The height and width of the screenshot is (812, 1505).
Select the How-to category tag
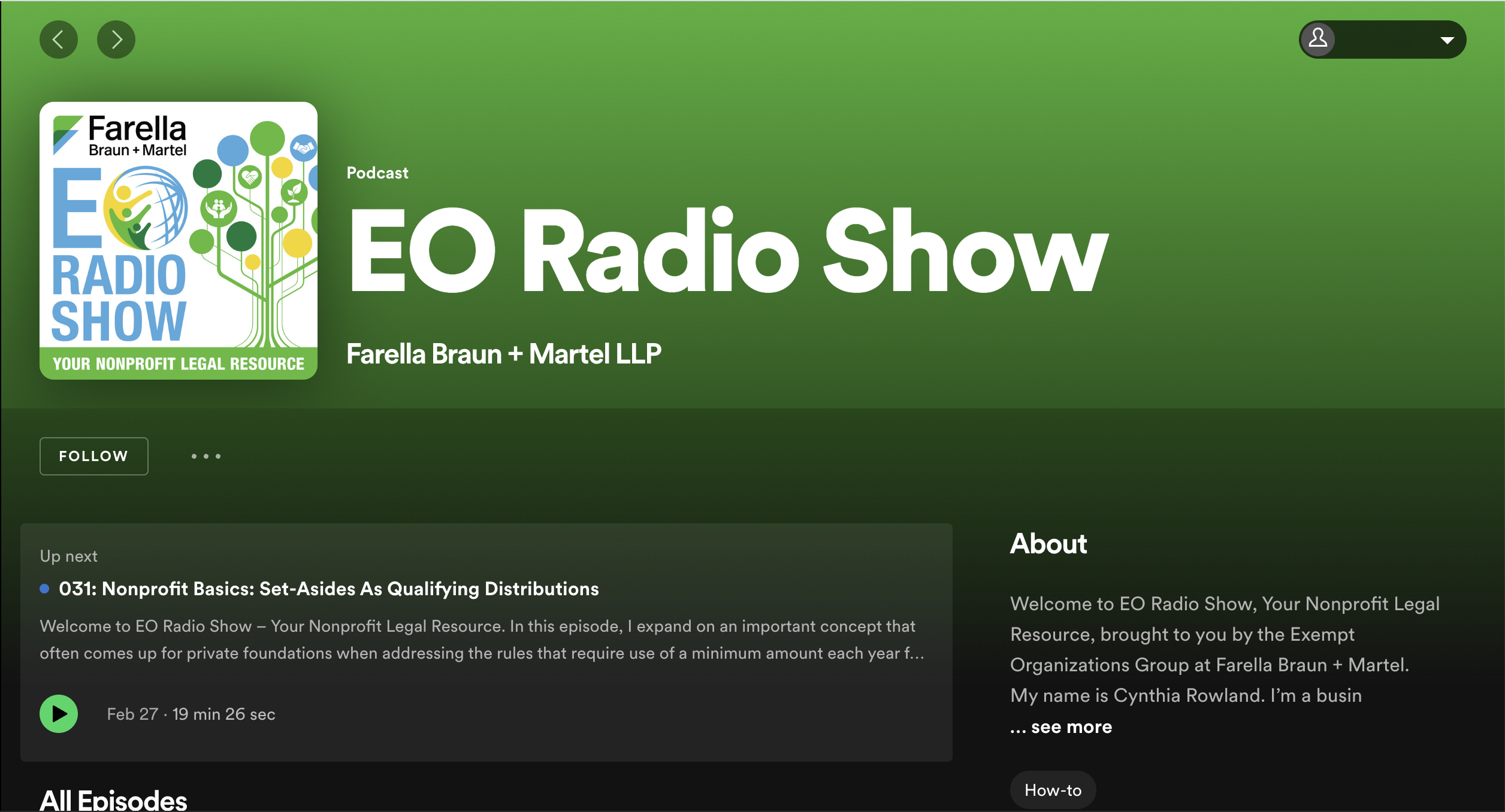coord(1053,790)
